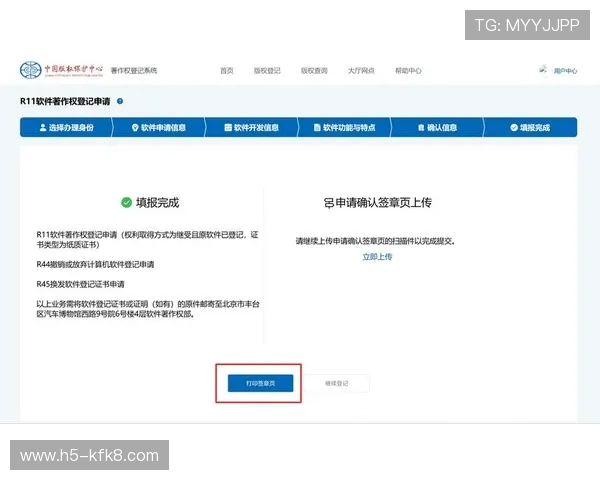Screen dimensions: 600x480
Task: Click the icon beside 申请确认签章页上传 heading
Action: point(329,203)
